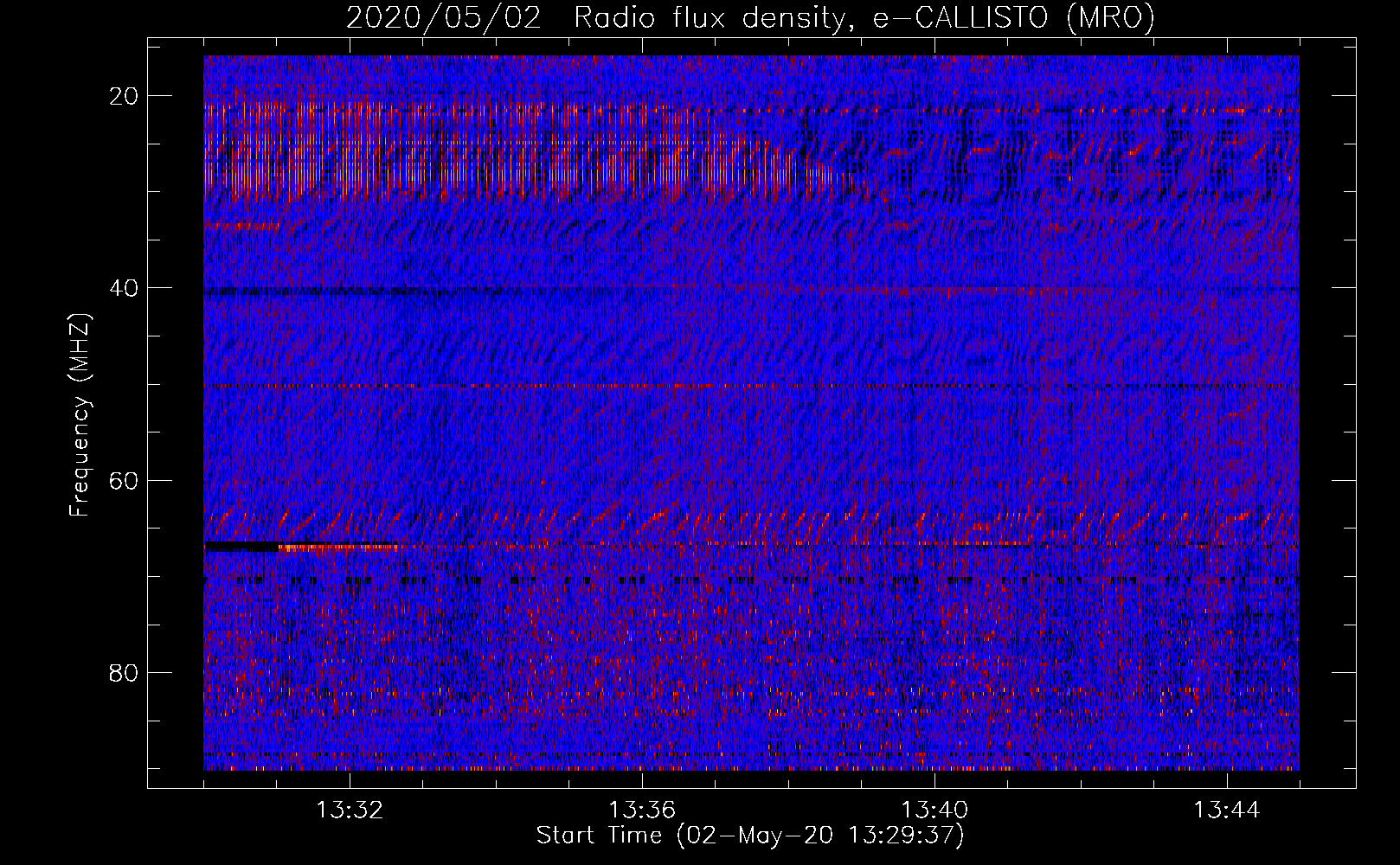Click the 'Frequency (MHZ)' axis label

pos(80,415)
